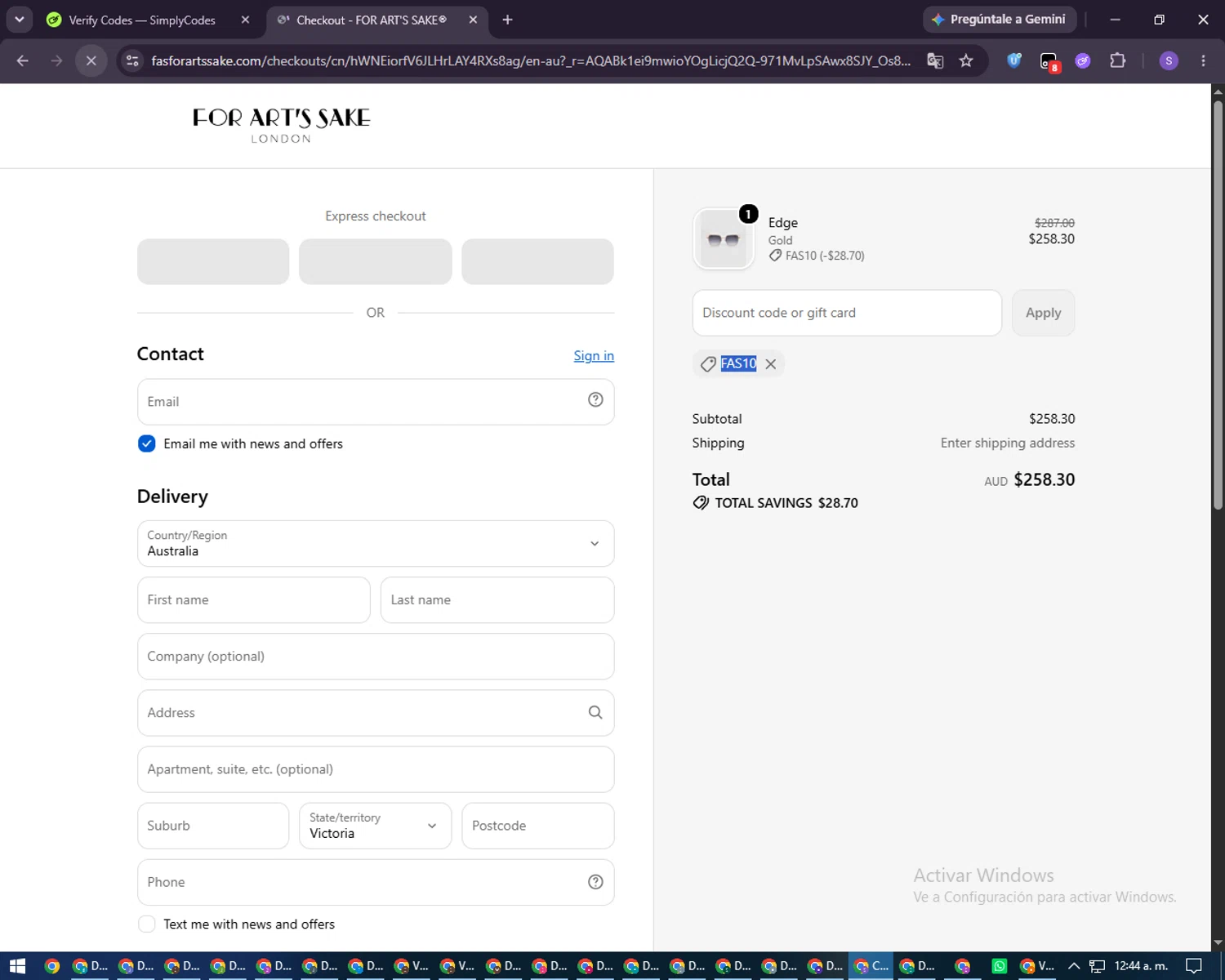The width and height of the screenshot is (1225, 980).
Task: Open the Country/Region dropdown
Action: 376,543
